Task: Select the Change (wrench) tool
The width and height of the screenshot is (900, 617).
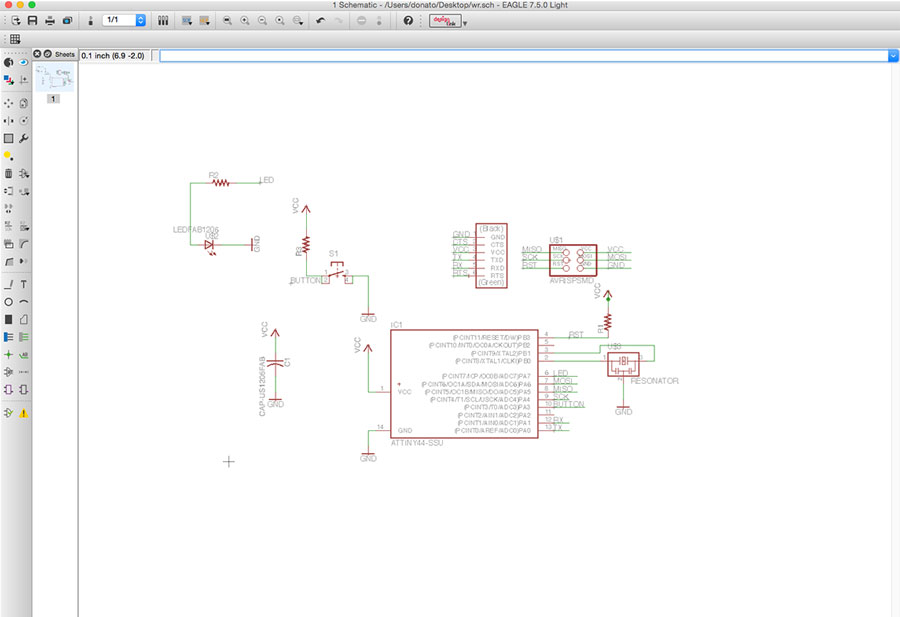Action: coord(24,138)
